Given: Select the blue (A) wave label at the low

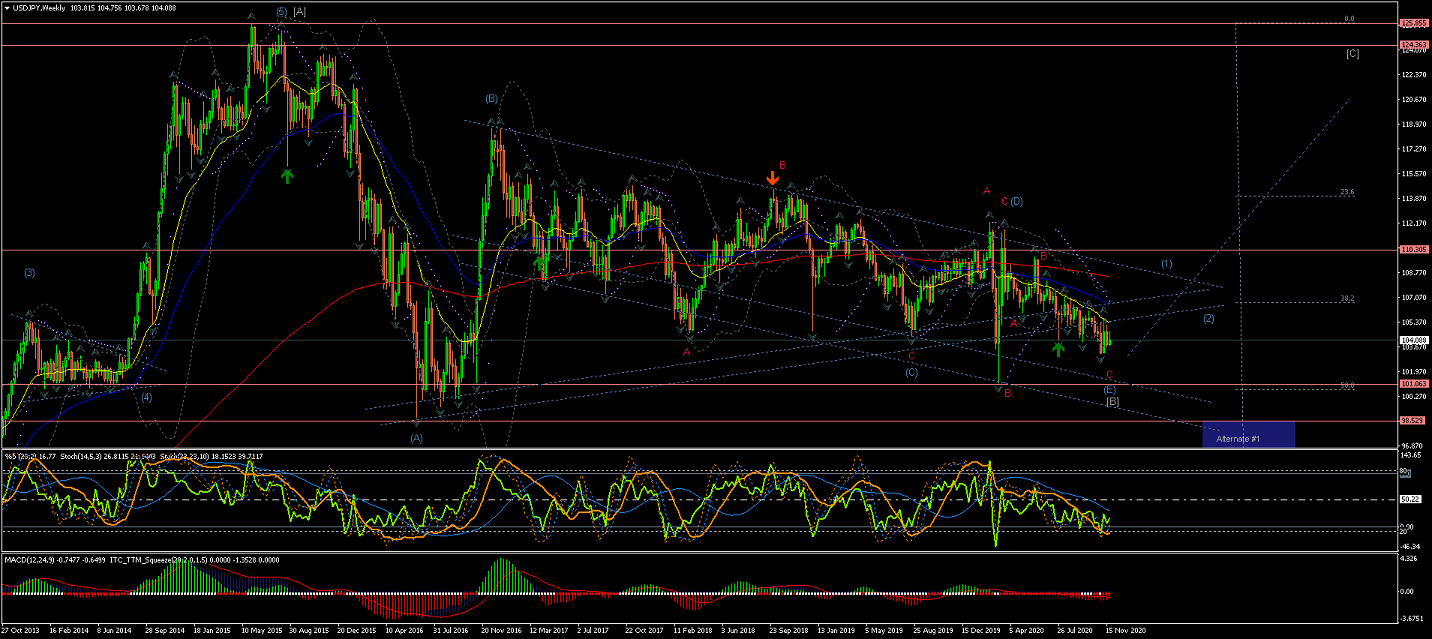Looking at the screenshot, I should [416, 437].
